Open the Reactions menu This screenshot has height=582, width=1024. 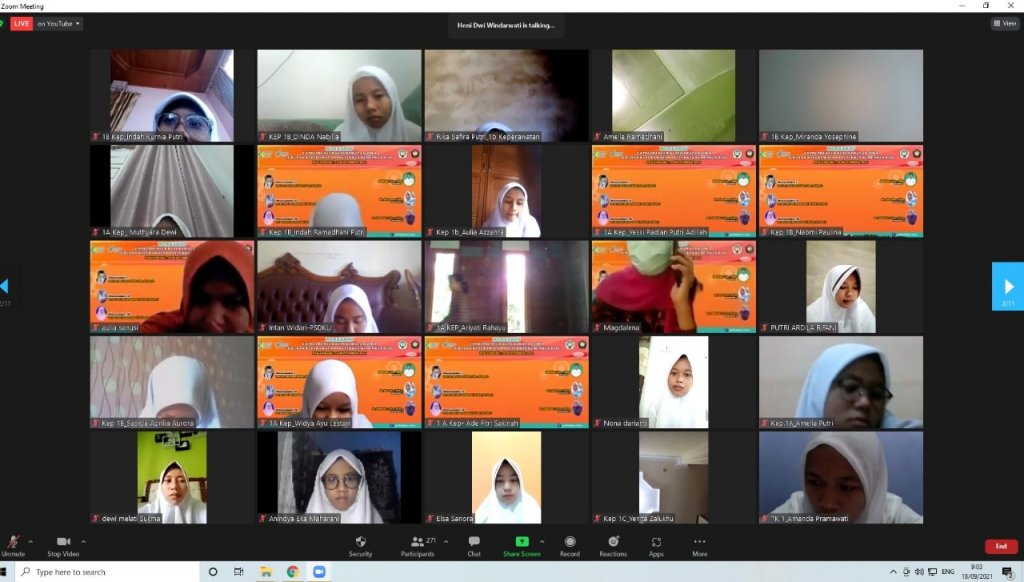(x=613, y=544)
